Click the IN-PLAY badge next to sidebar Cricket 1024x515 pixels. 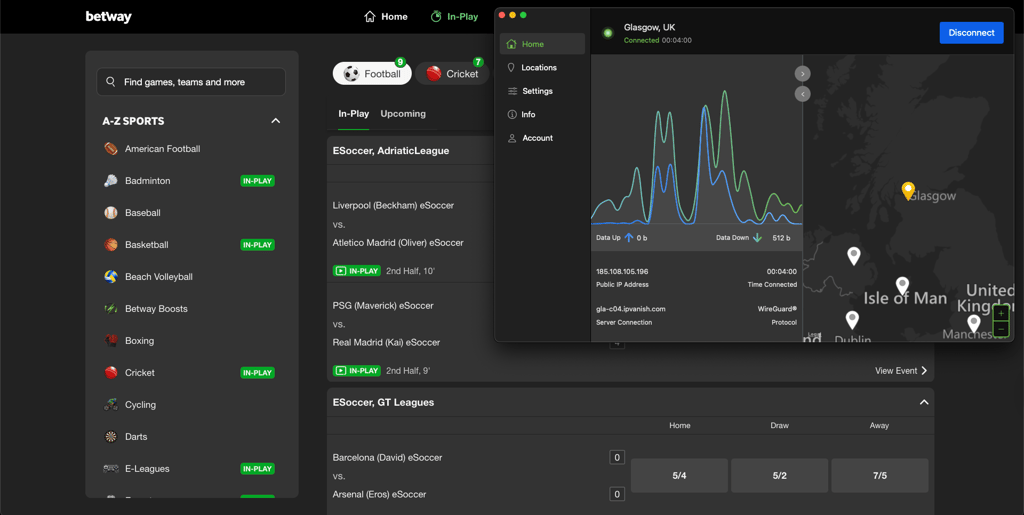[257, 373]
